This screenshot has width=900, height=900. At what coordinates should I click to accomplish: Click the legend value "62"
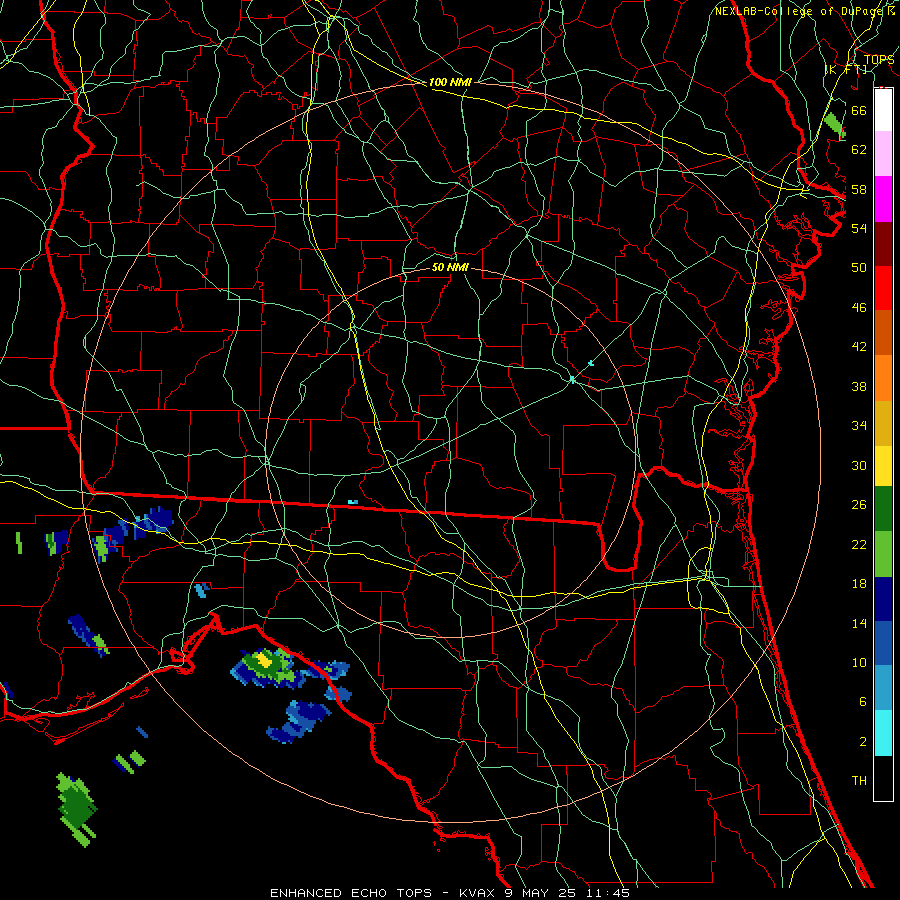pyautogui.click(x=859, y=150)
